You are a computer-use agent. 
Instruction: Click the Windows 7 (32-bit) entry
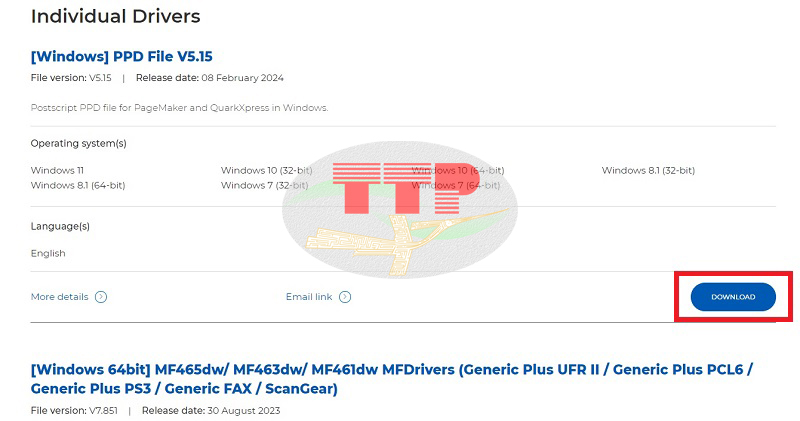264,185
